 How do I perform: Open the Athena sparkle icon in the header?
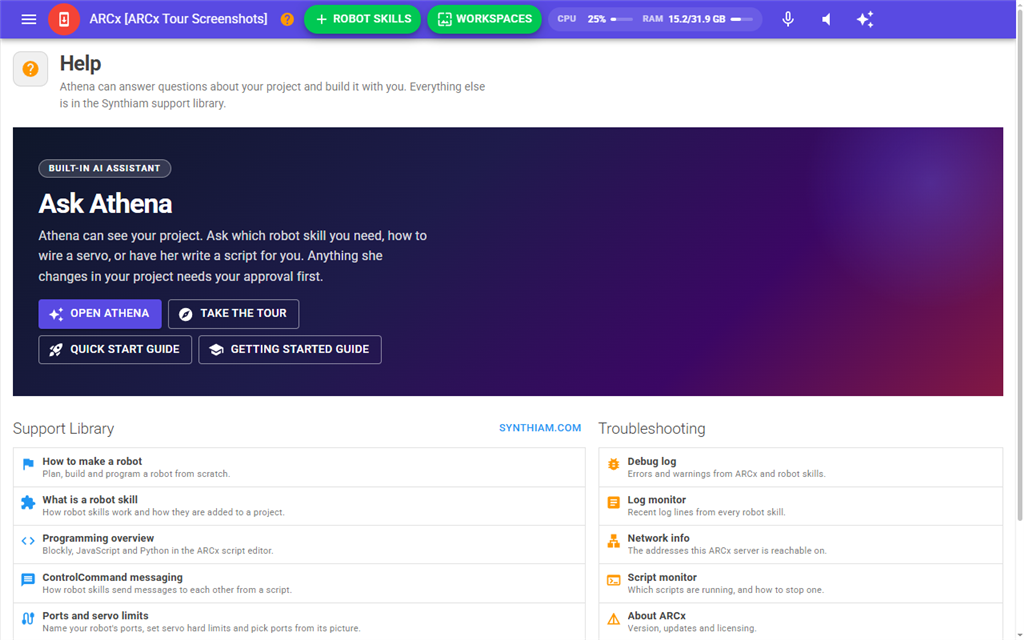(865, 19)
